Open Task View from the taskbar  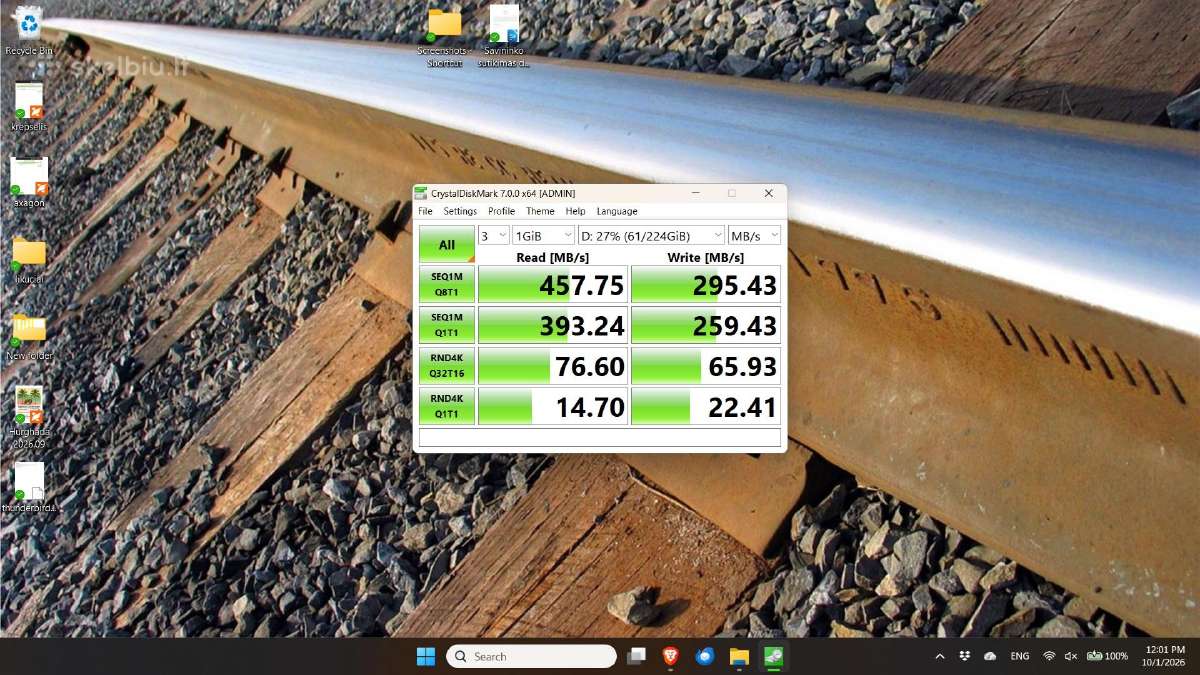click(x=636, y=656)
